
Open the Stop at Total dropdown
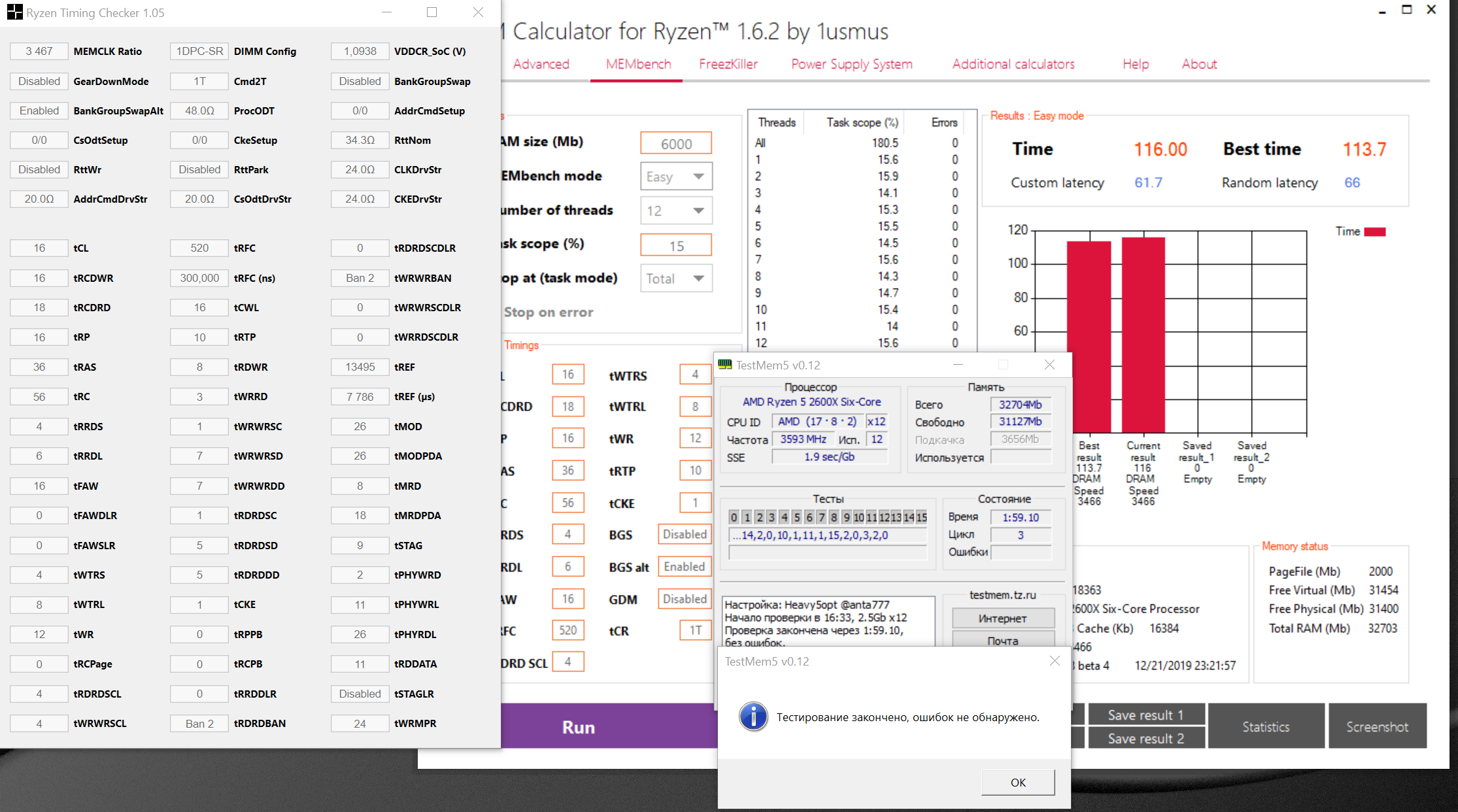click(676, 279)
